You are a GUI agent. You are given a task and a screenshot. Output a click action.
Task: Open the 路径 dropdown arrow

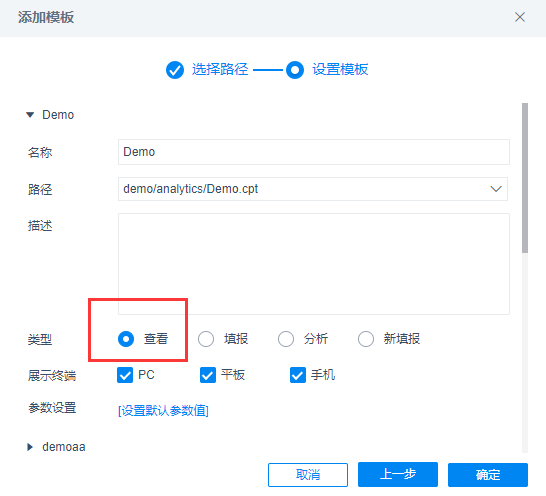tap(496, 189)
